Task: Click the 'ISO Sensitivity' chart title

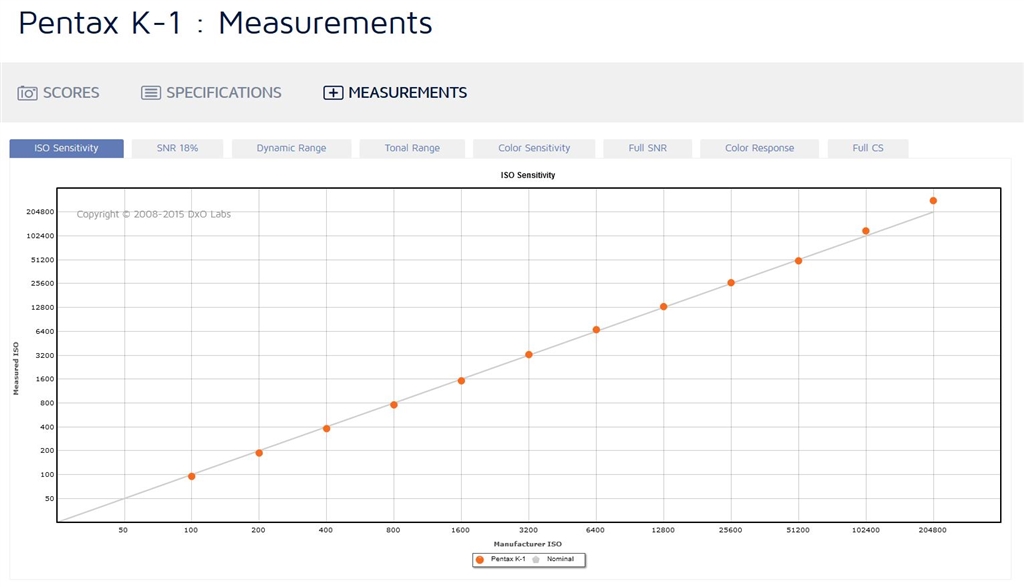Action: (528, 175)
